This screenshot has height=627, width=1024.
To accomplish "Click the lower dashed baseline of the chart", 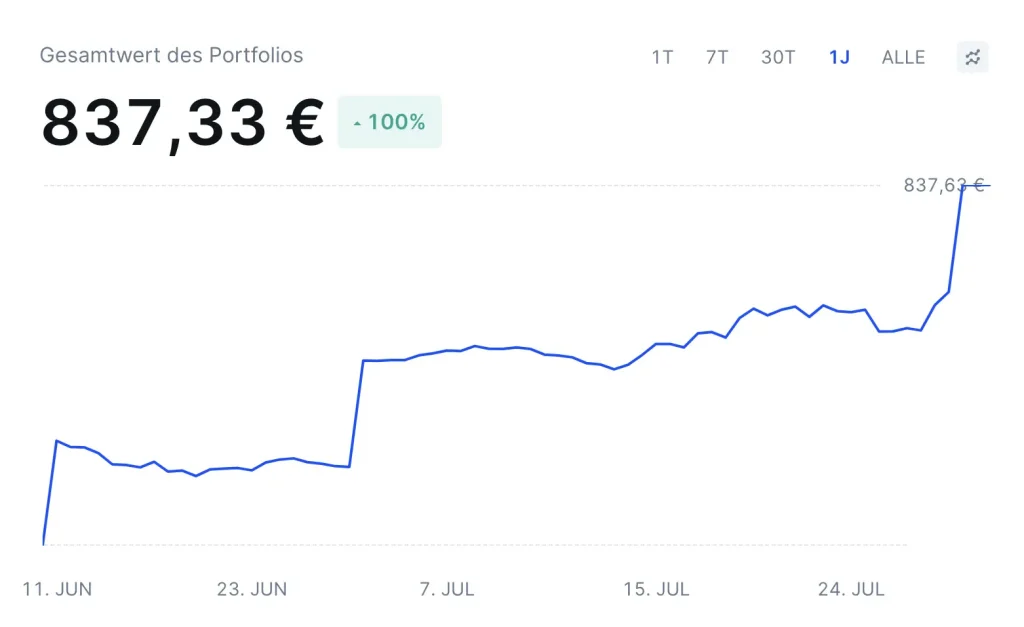I will pos(500,545).
